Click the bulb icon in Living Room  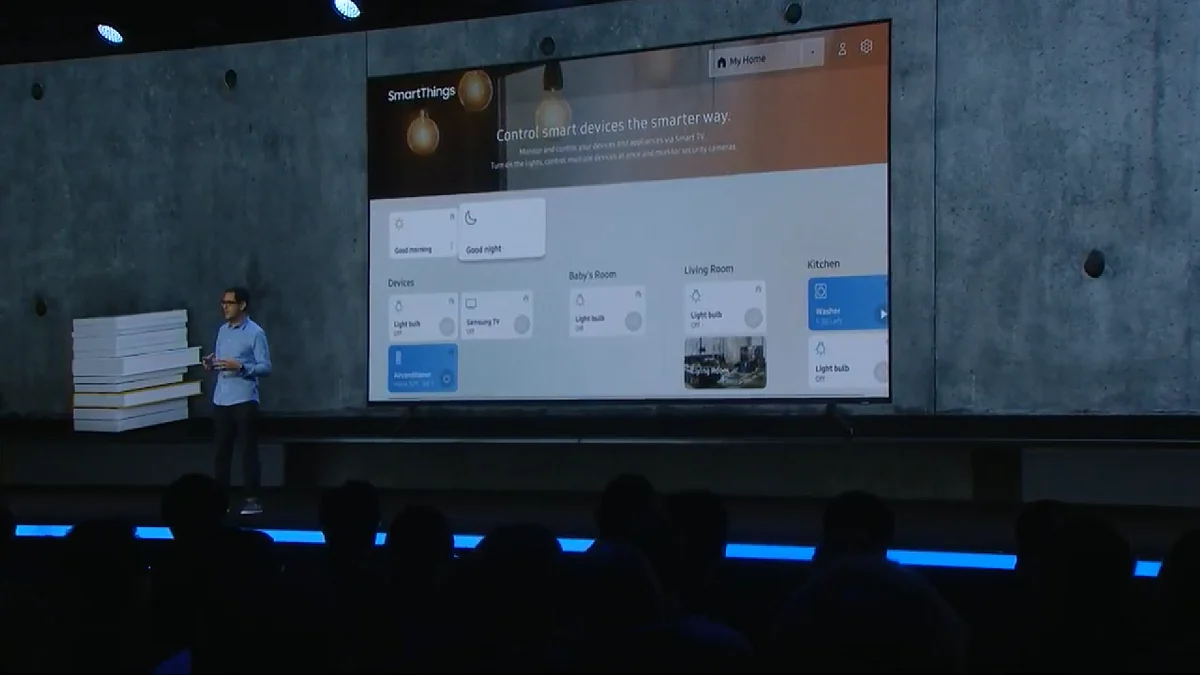[x=695, y=296]
